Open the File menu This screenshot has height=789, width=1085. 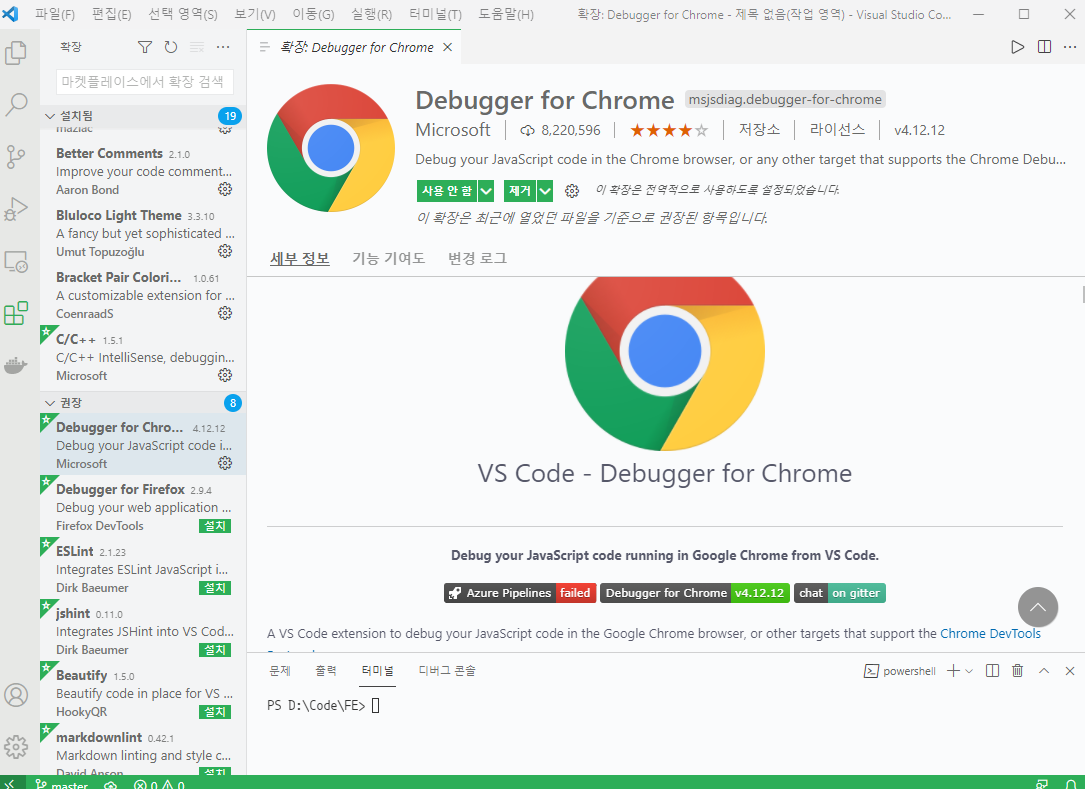click(55, 14)
